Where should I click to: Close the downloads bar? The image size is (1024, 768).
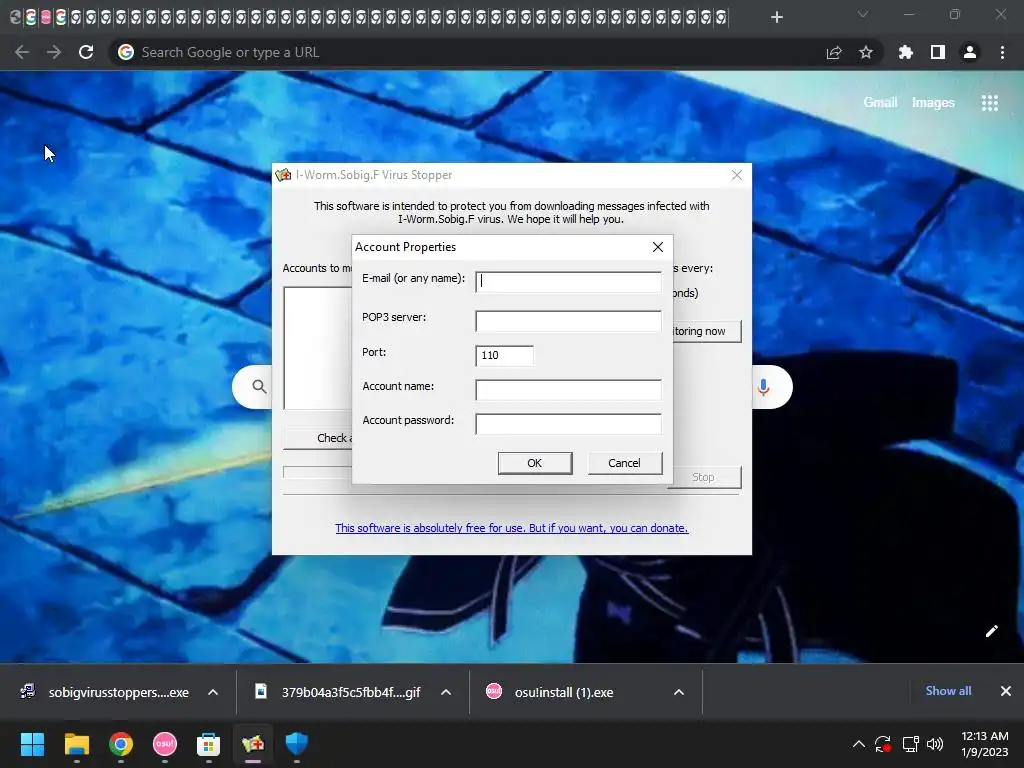tap(1006, 691)
